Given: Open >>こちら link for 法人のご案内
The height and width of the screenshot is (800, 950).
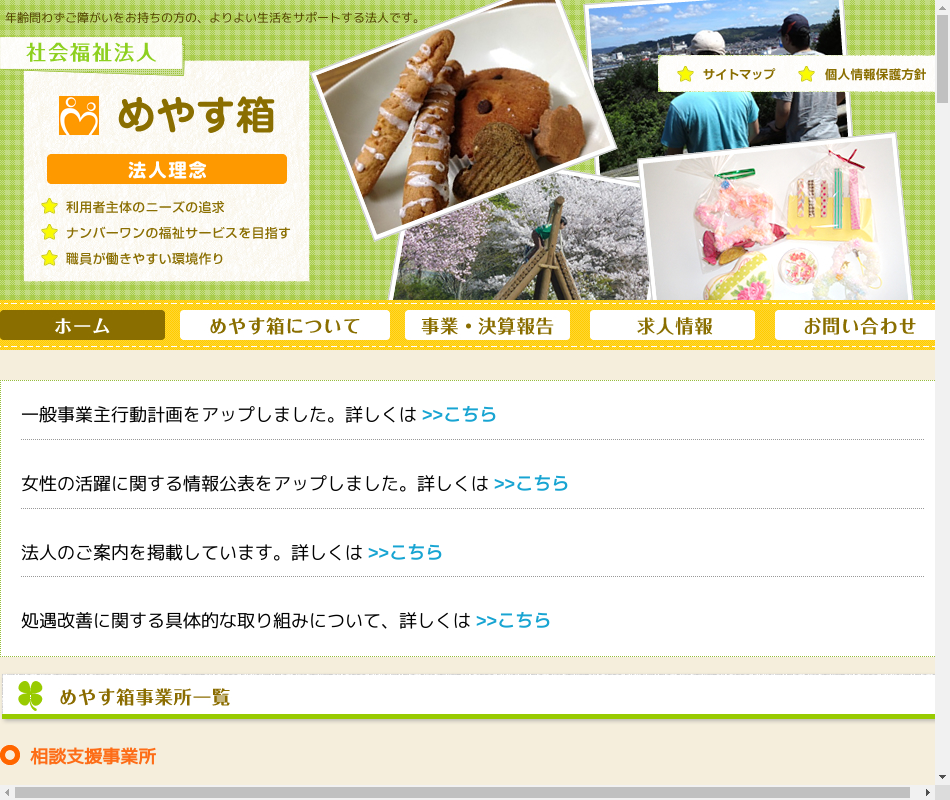Looking at the screenshot, I should pyautogui.click(x=405, y=553).
